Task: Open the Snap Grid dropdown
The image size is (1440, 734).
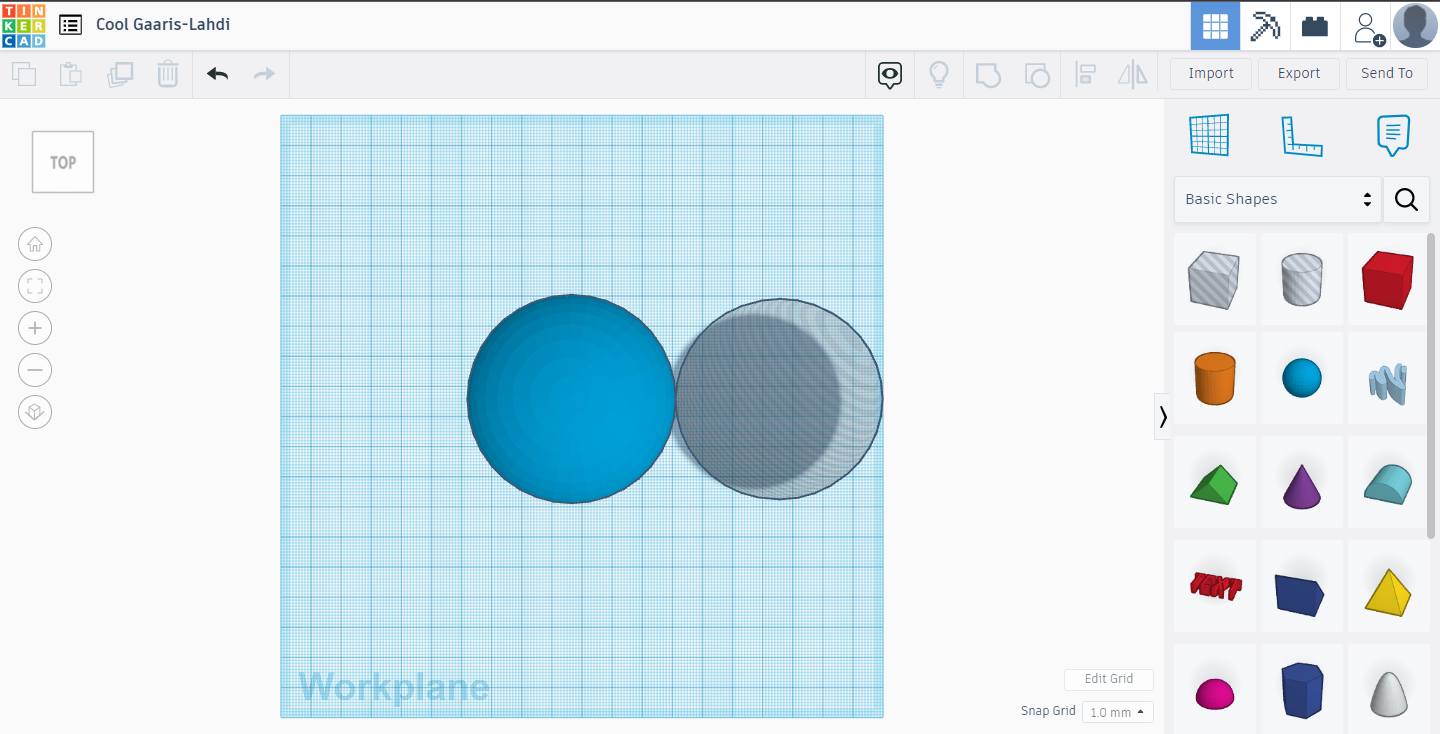Action: tap(1117, 711)
